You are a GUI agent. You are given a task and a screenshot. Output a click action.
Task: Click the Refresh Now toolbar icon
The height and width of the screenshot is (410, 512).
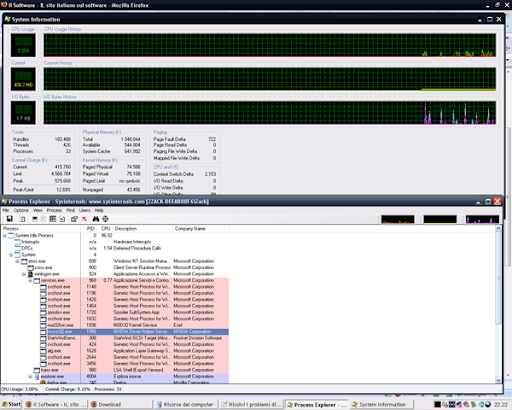pos(22,219)
